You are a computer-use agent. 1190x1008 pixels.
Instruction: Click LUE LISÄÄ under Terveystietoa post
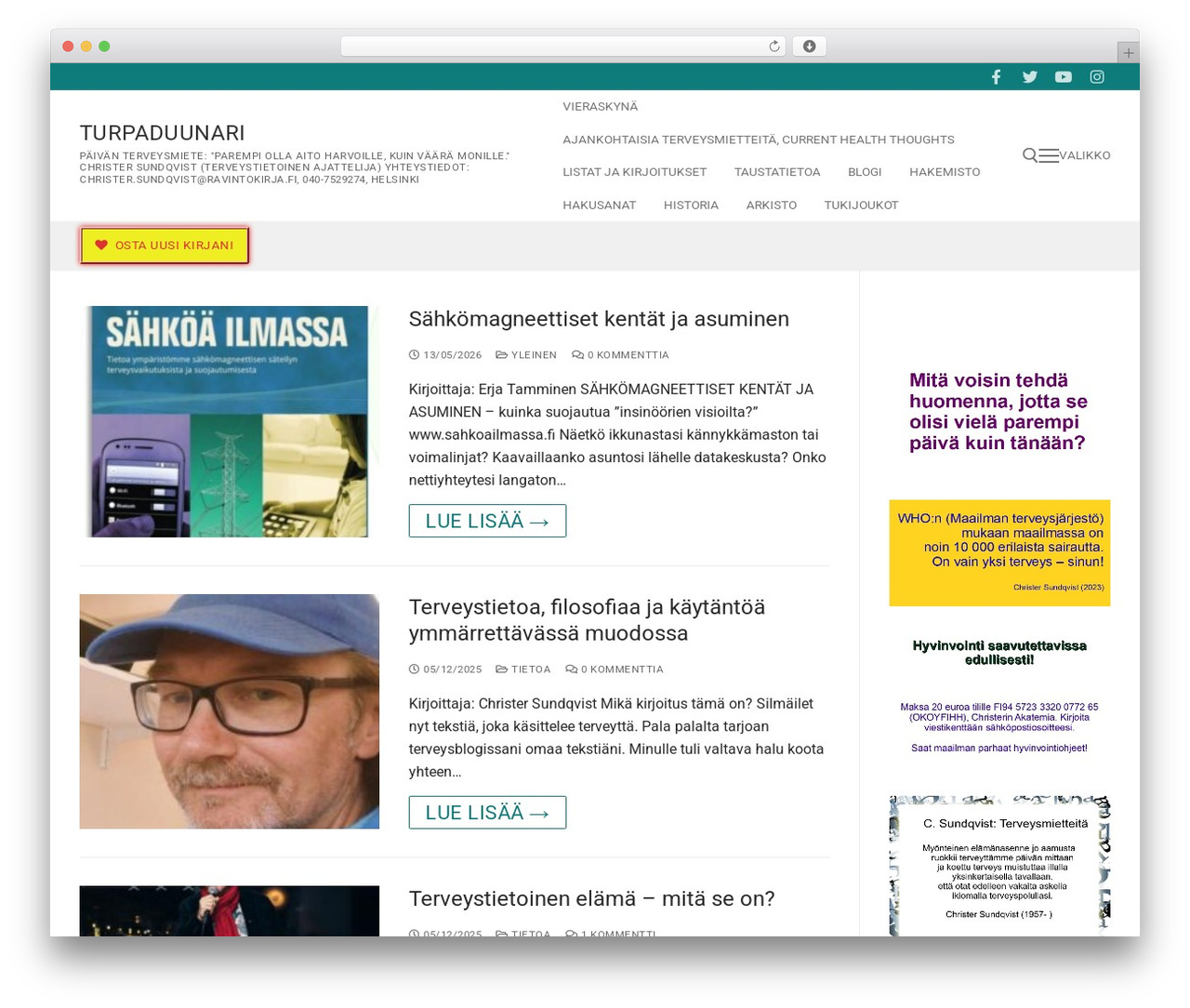[487, 813]
